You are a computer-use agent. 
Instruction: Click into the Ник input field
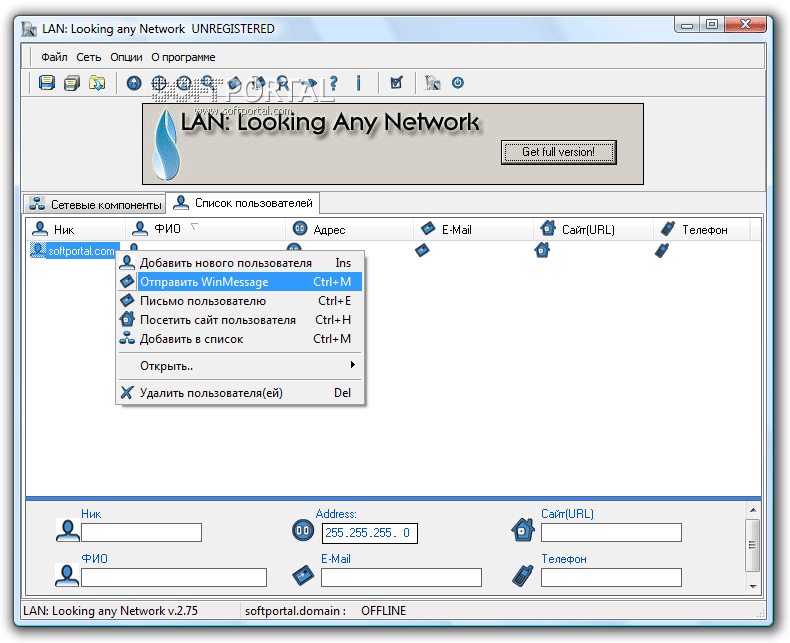[x=141, y=533]
